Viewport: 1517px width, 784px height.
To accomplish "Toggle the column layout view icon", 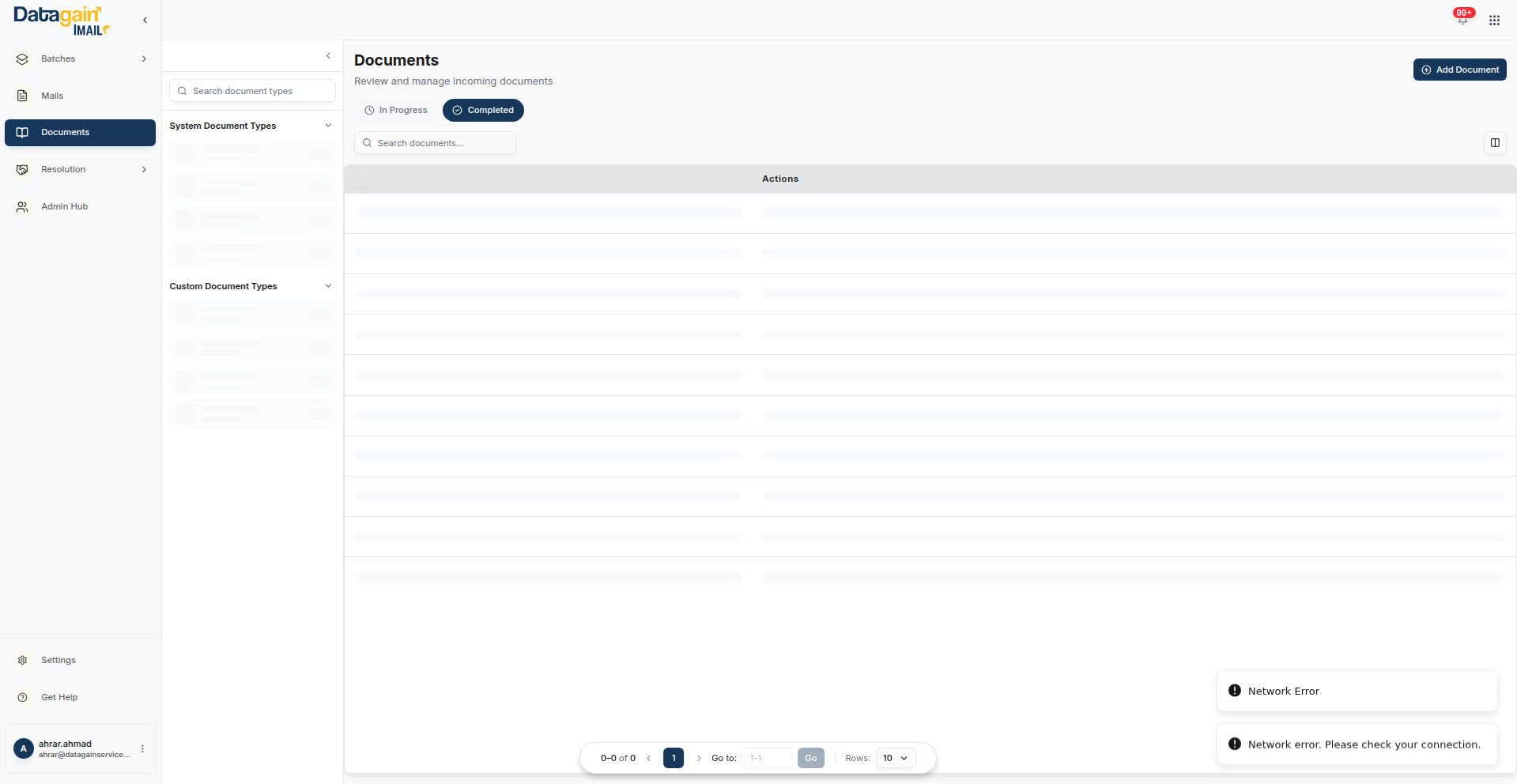I will (1495, 143).
